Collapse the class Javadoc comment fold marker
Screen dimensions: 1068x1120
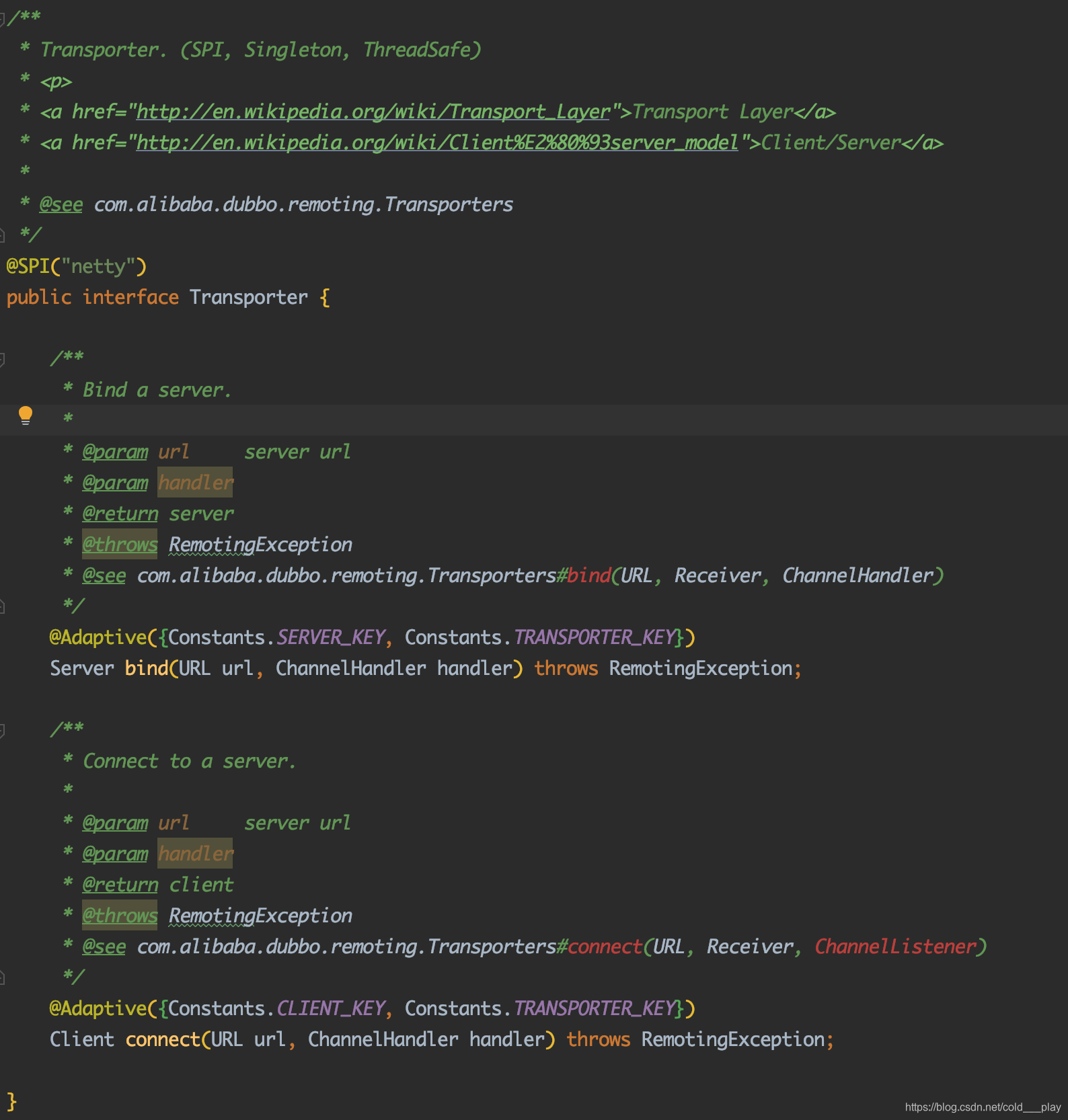2,19
